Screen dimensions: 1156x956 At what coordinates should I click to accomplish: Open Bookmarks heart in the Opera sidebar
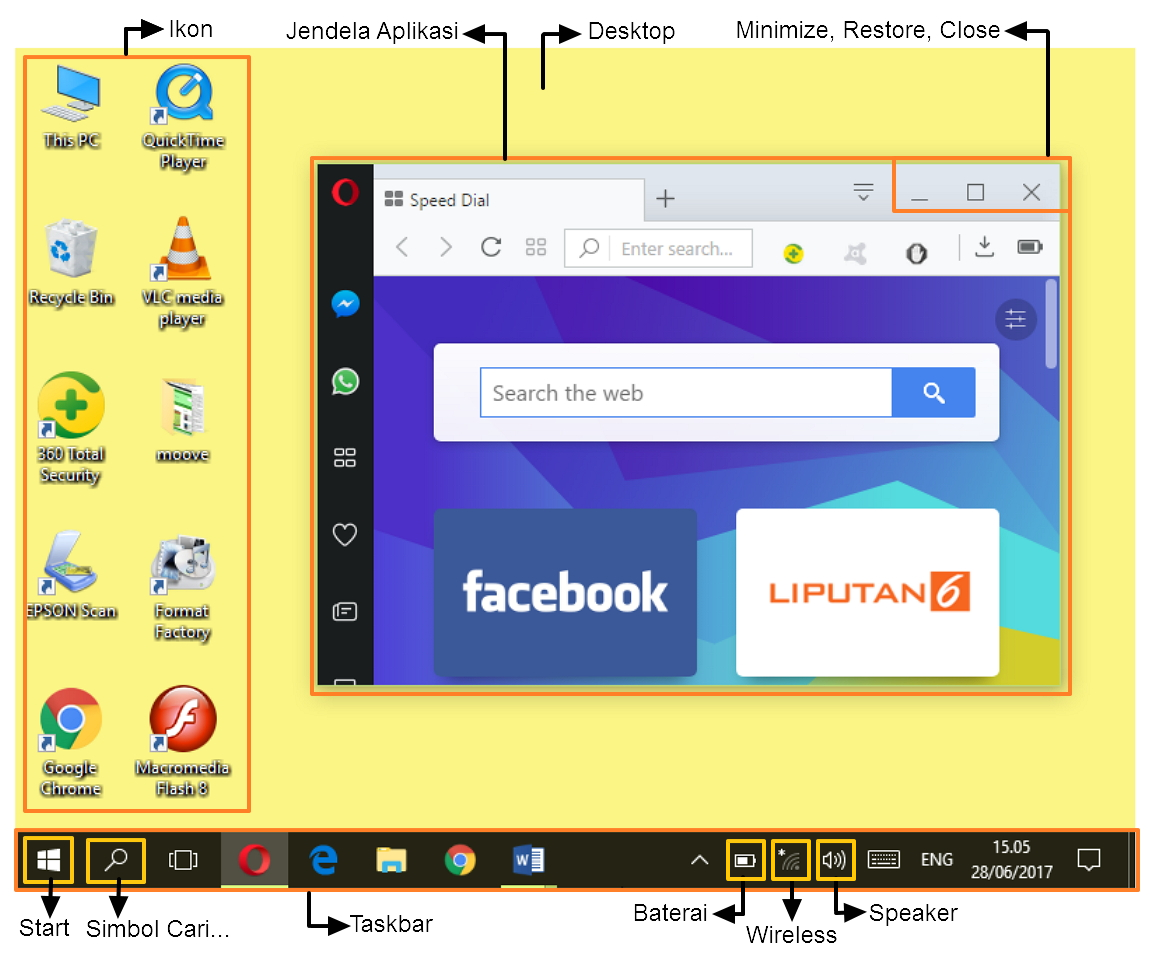(345, 534)
